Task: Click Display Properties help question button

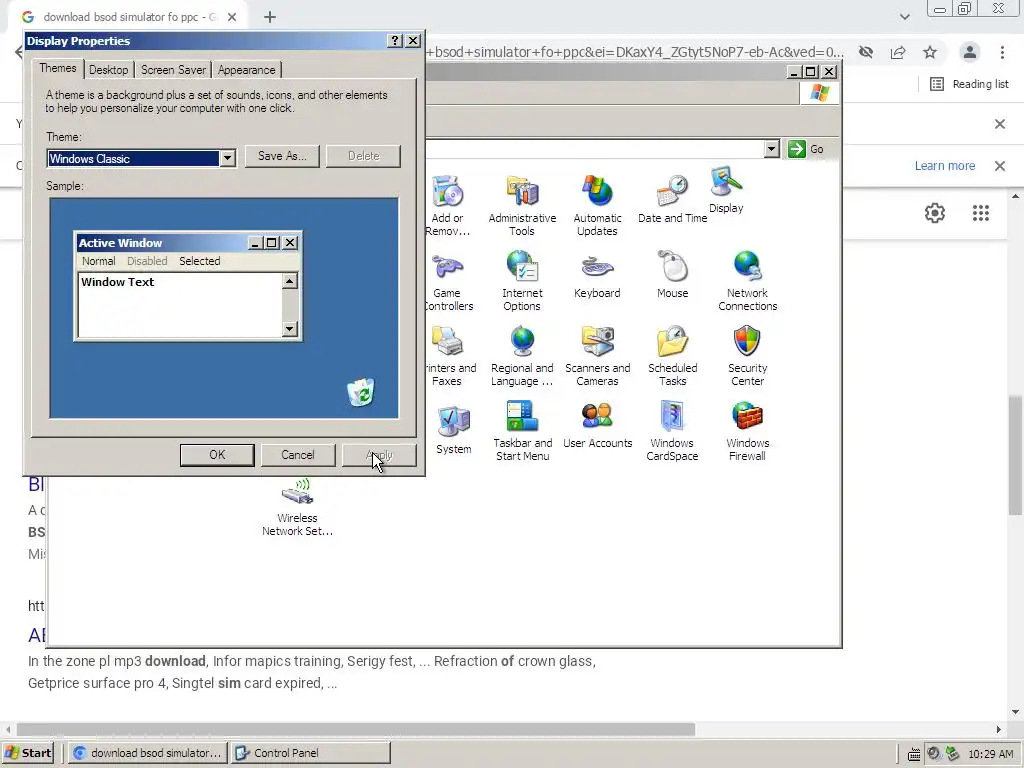Action: pyautogui.click(x=394, y=41)
